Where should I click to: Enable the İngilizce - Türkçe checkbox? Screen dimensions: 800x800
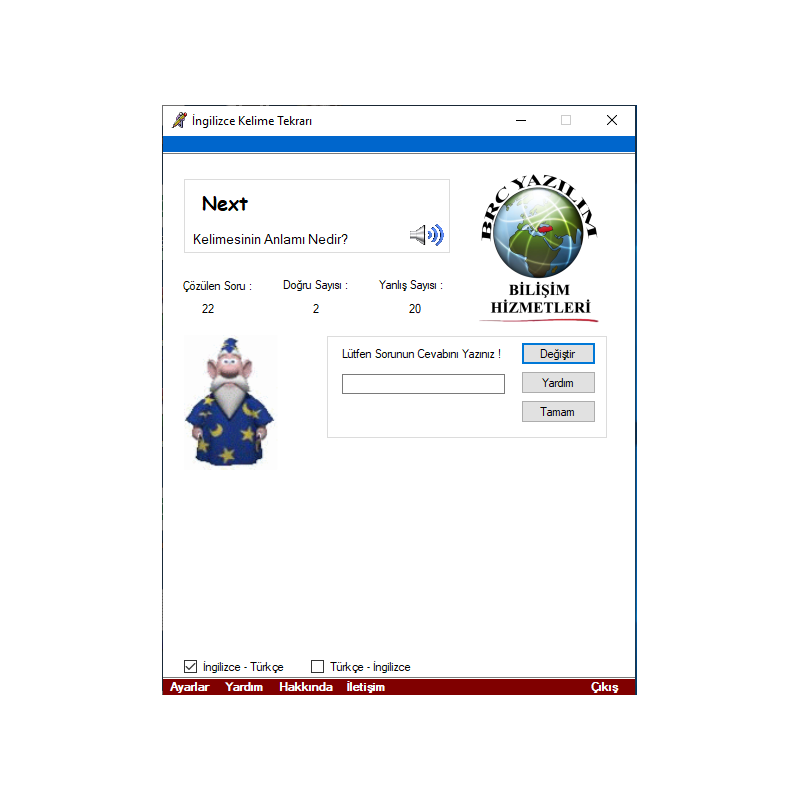191,667
